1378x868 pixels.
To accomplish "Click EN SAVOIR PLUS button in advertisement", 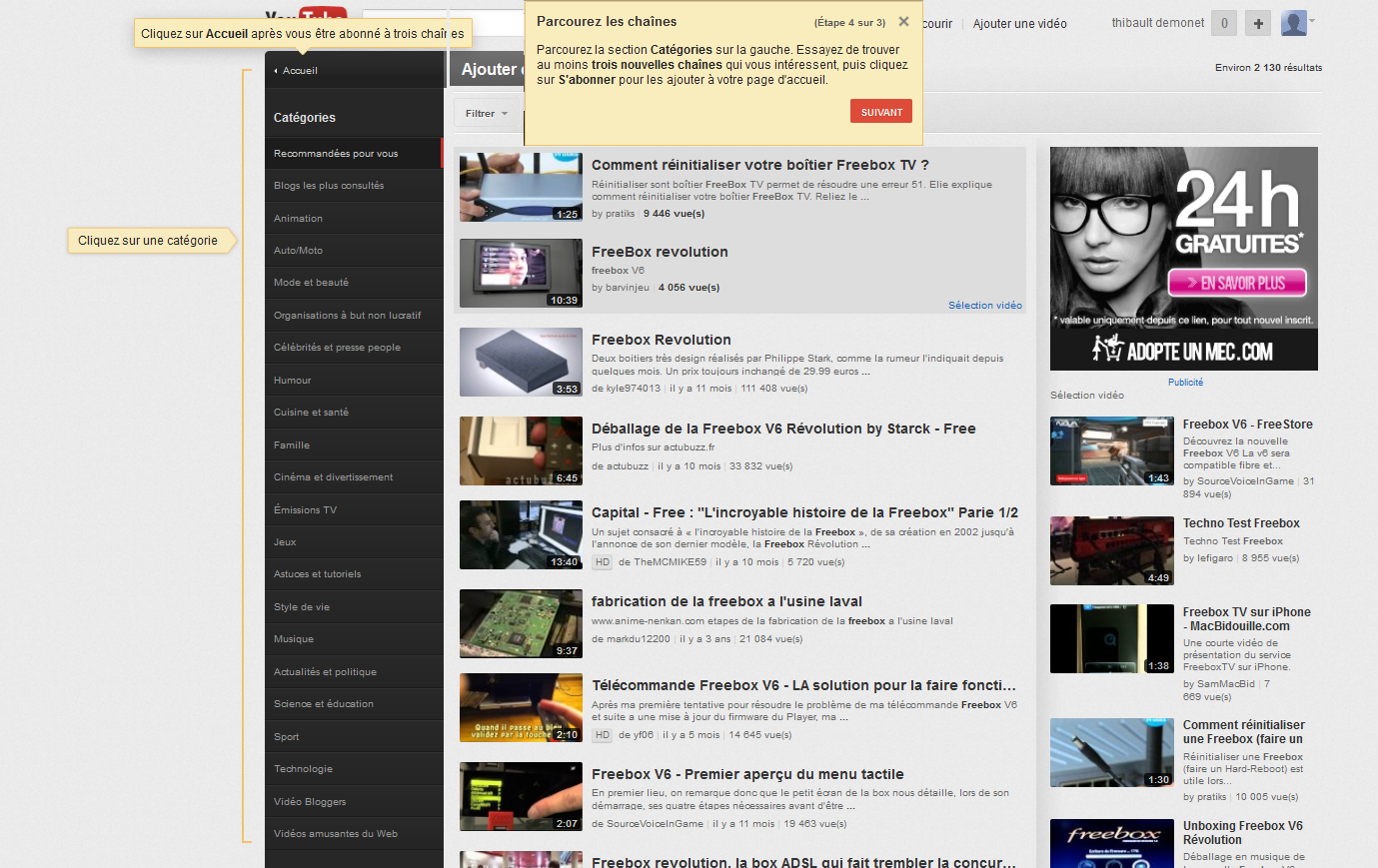I will pyautogui.click(x=1237, y=283).
